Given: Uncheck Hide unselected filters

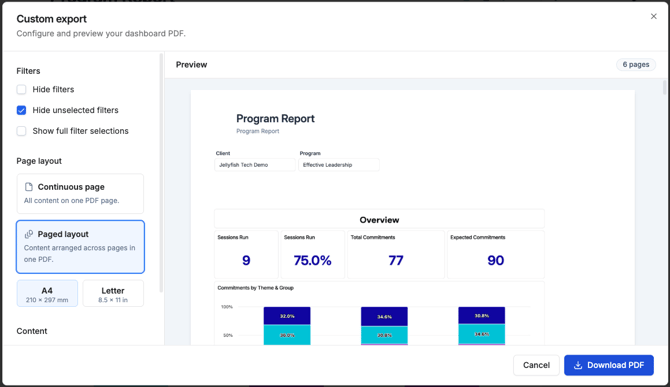Looking at the screenshot, I should (21, 110).
